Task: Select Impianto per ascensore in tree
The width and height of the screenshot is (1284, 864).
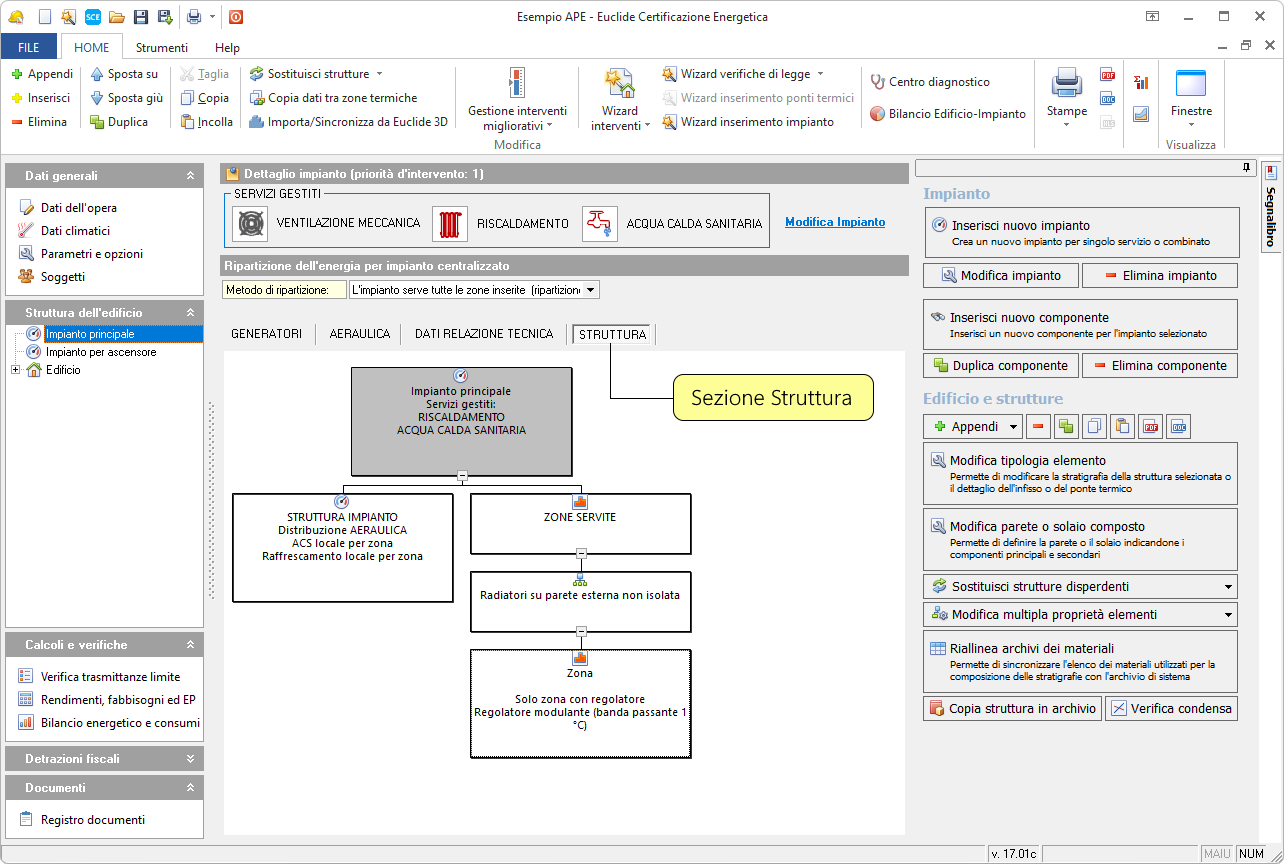Action: click(x=100, y=352)
